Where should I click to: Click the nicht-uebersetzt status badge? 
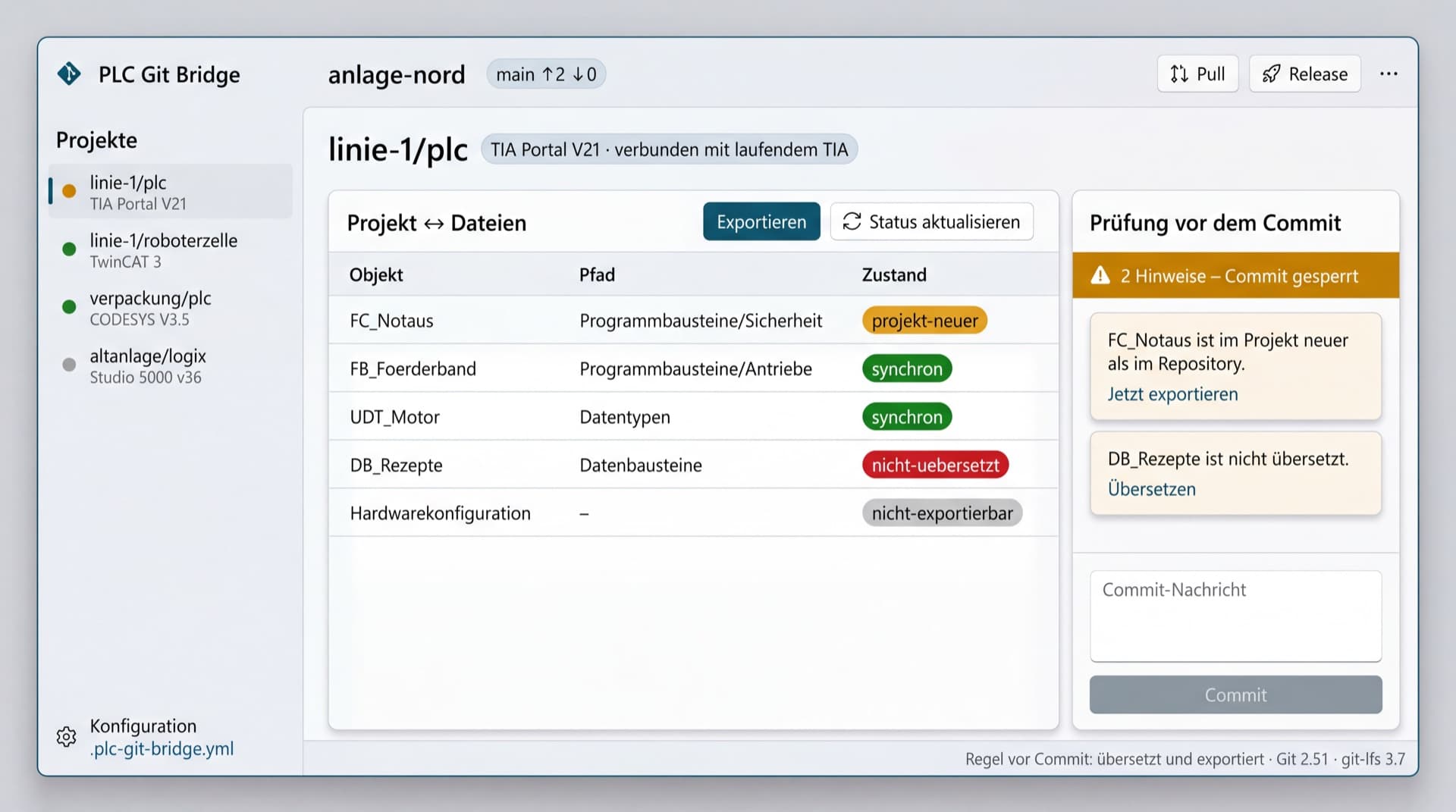935,466
